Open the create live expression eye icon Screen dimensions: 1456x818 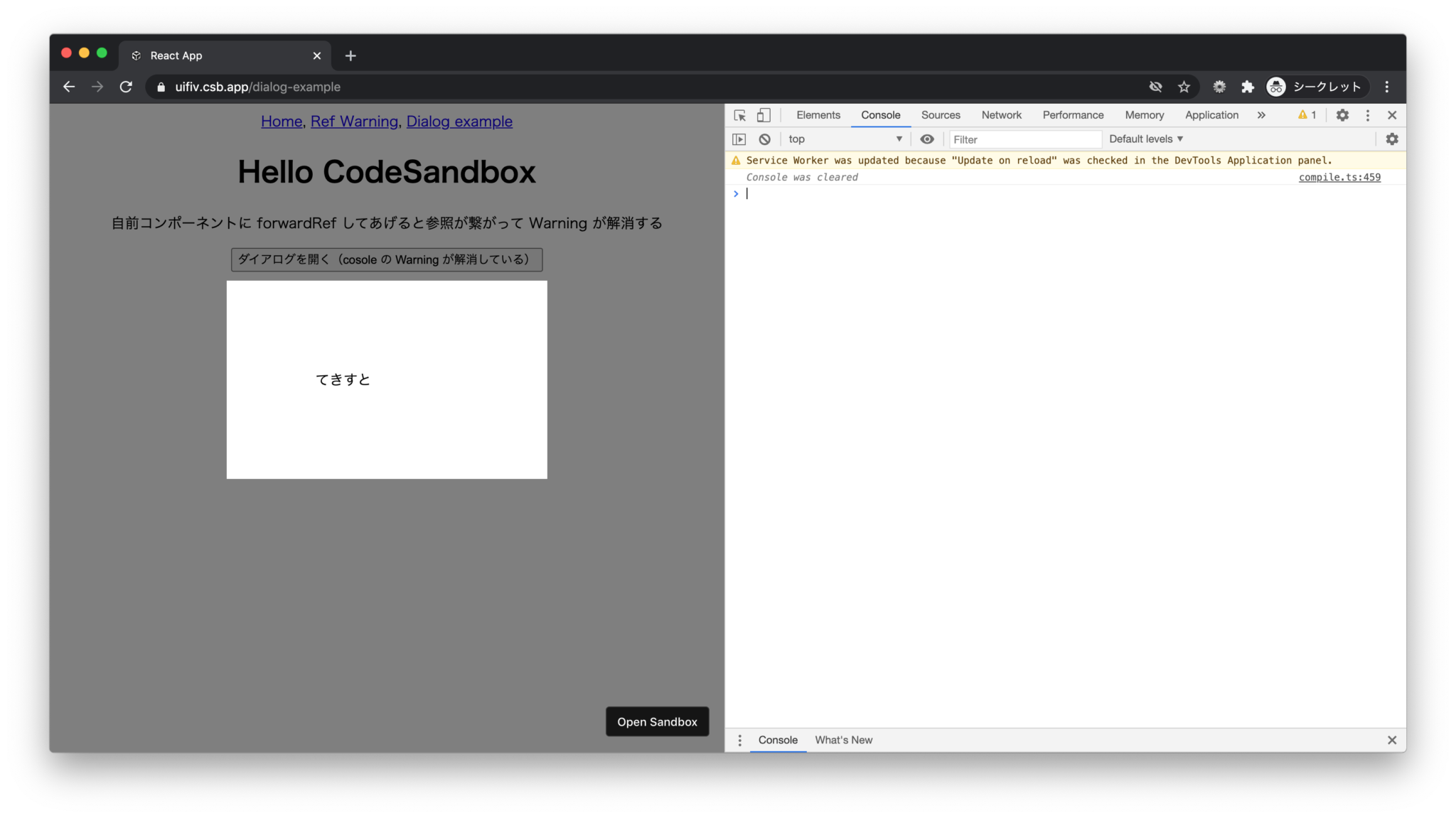point(926,139)
